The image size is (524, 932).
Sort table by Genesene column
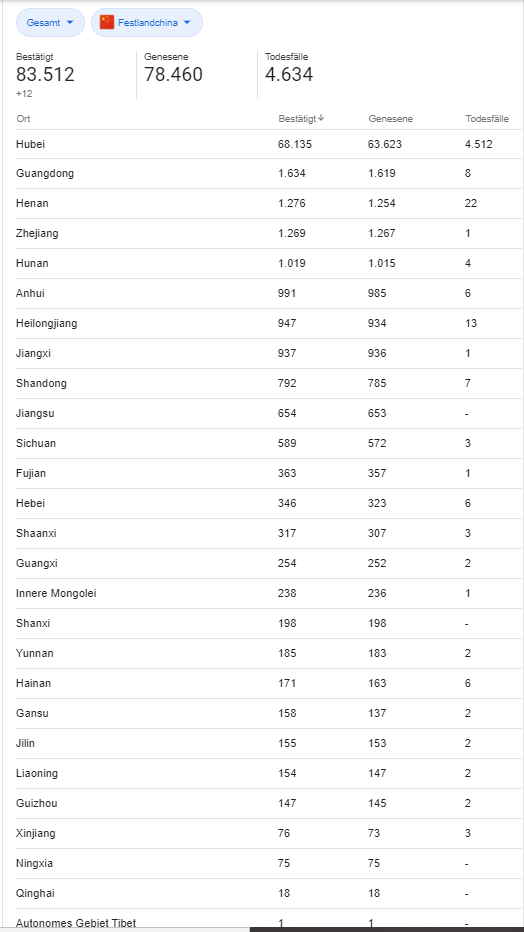pos(390,119)
